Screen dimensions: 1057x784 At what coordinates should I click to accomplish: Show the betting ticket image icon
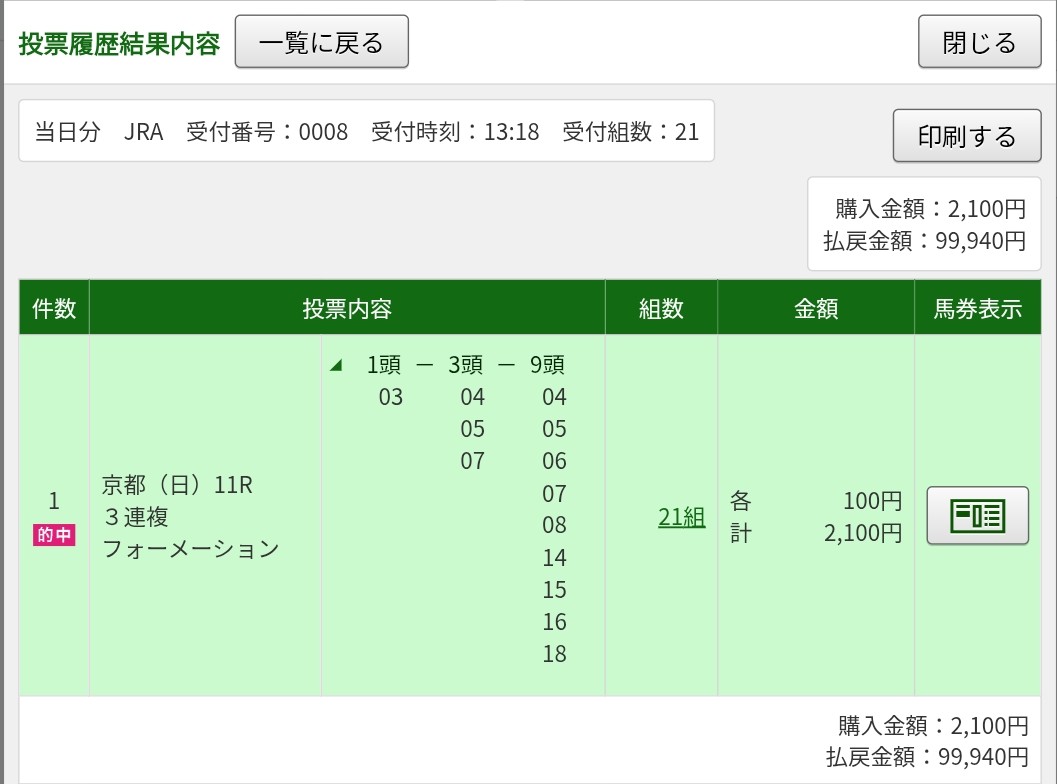977,516
